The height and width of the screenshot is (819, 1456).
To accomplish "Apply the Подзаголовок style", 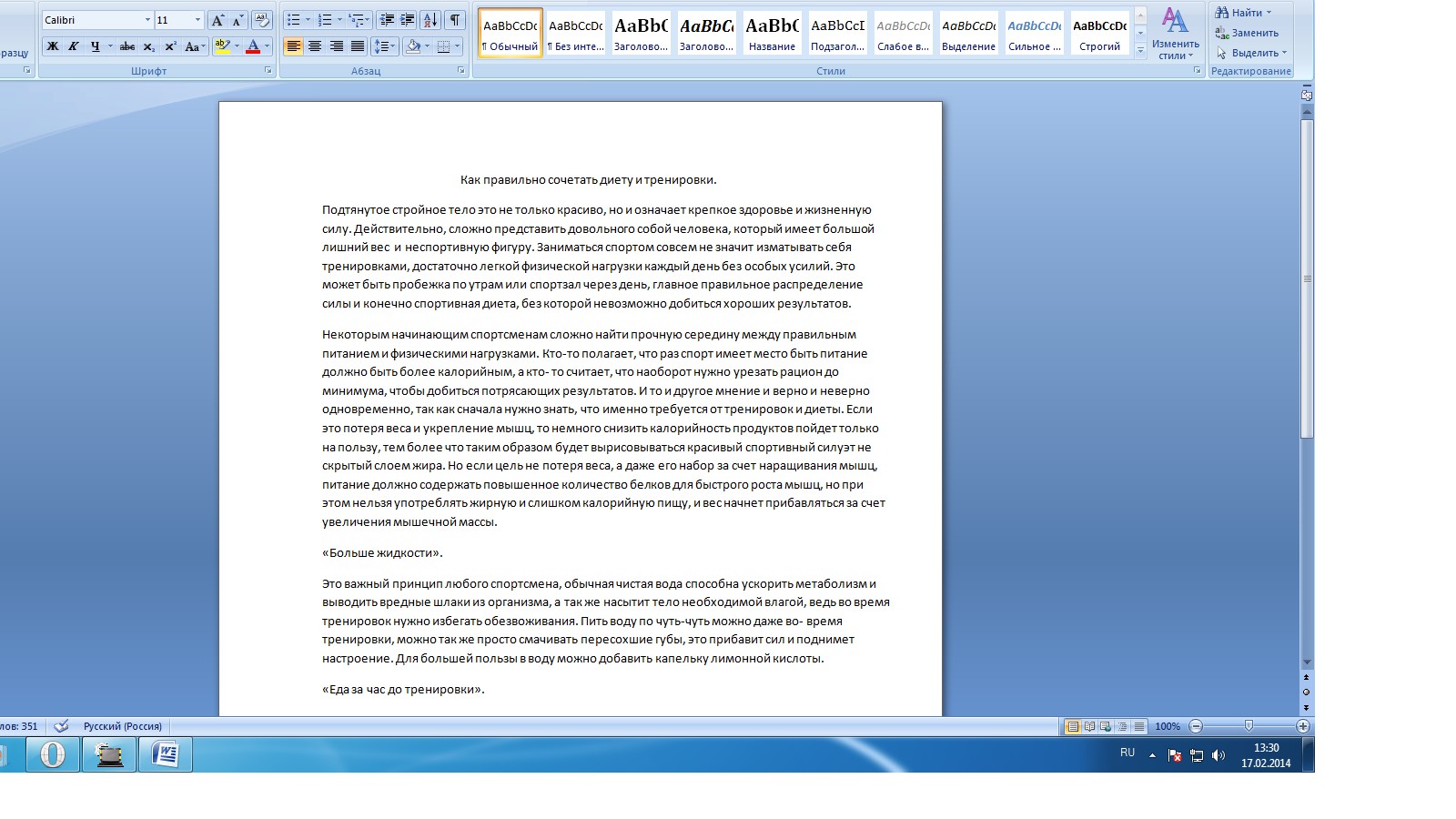I will click(838, 33).
